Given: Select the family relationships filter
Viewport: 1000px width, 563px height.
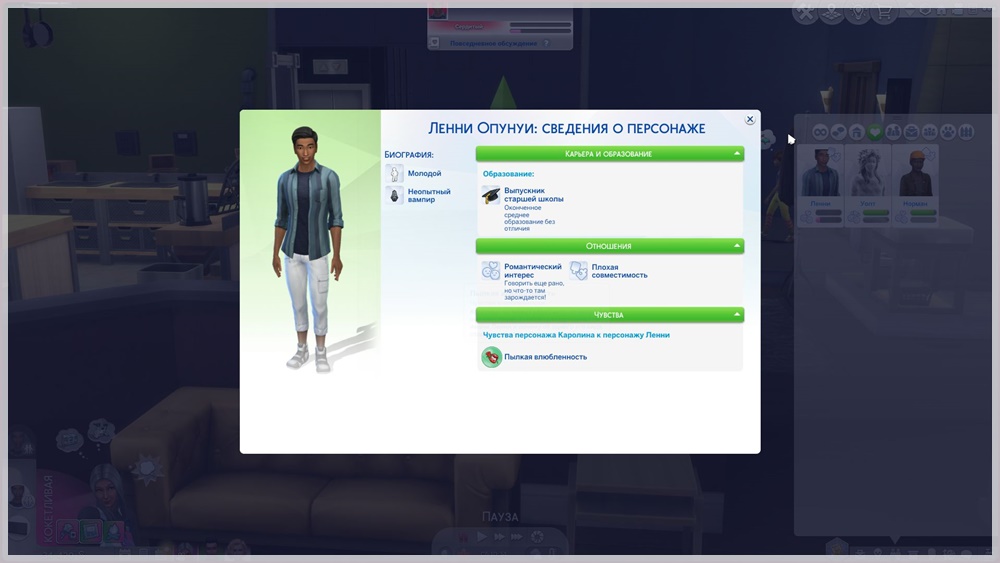Looking at the screenshot, I should point(893,132).
